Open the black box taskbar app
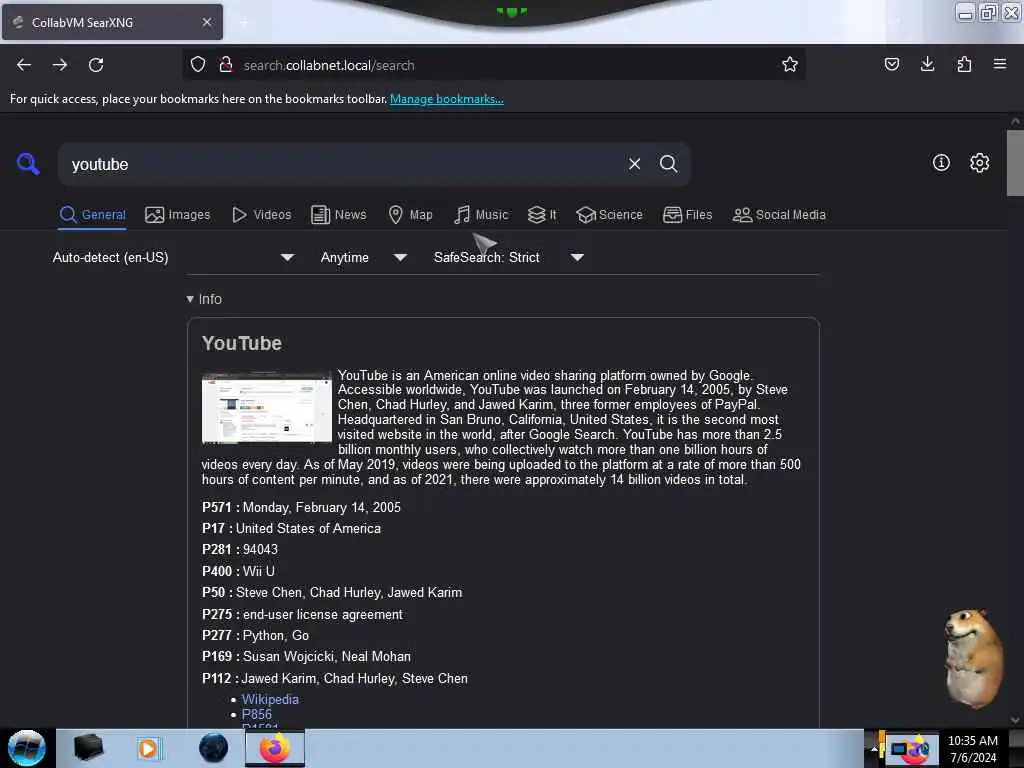This screenshot has height=768, width=1024. pyautogui.click(x=88, y=748)
